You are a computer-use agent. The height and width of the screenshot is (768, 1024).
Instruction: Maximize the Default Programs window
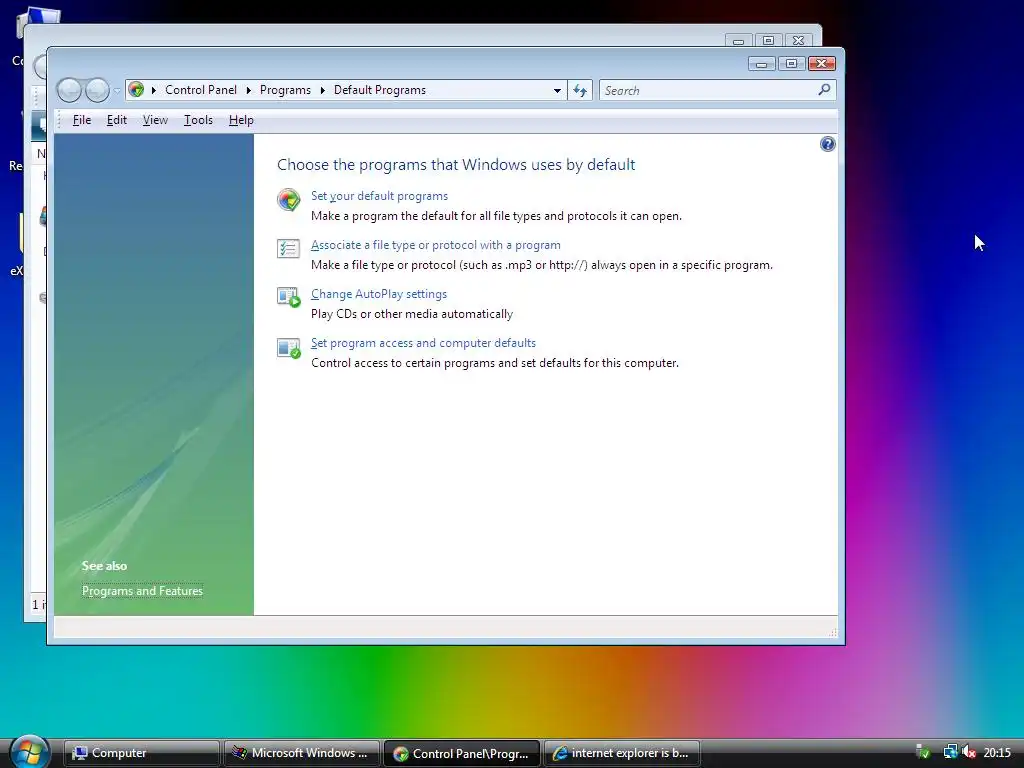(791, 63)
